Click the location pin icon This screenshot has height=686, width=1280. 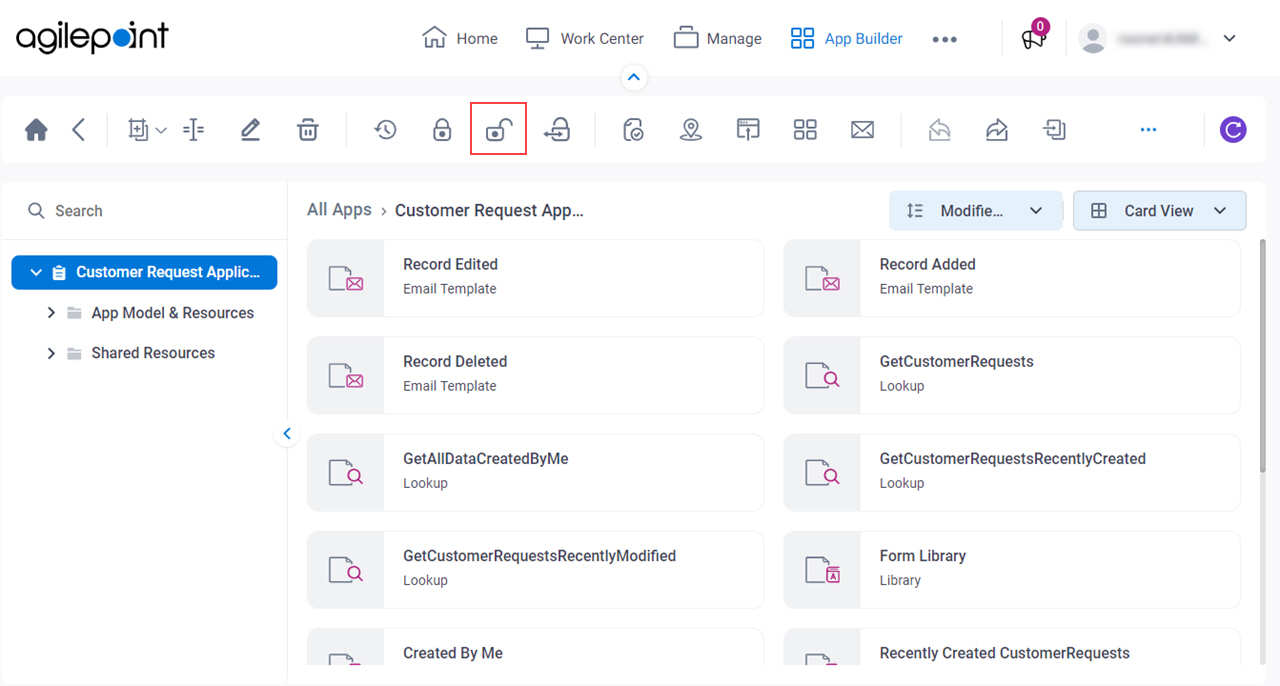click(690, 130)
